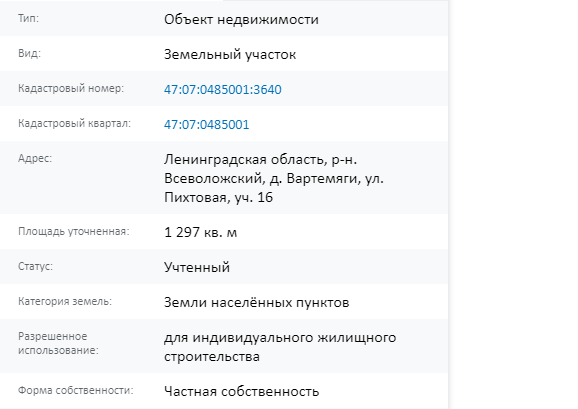Click the area value '1 297 кв. м'
The height and width of the screenshot is (409, 578).
[x=201, y=233]
